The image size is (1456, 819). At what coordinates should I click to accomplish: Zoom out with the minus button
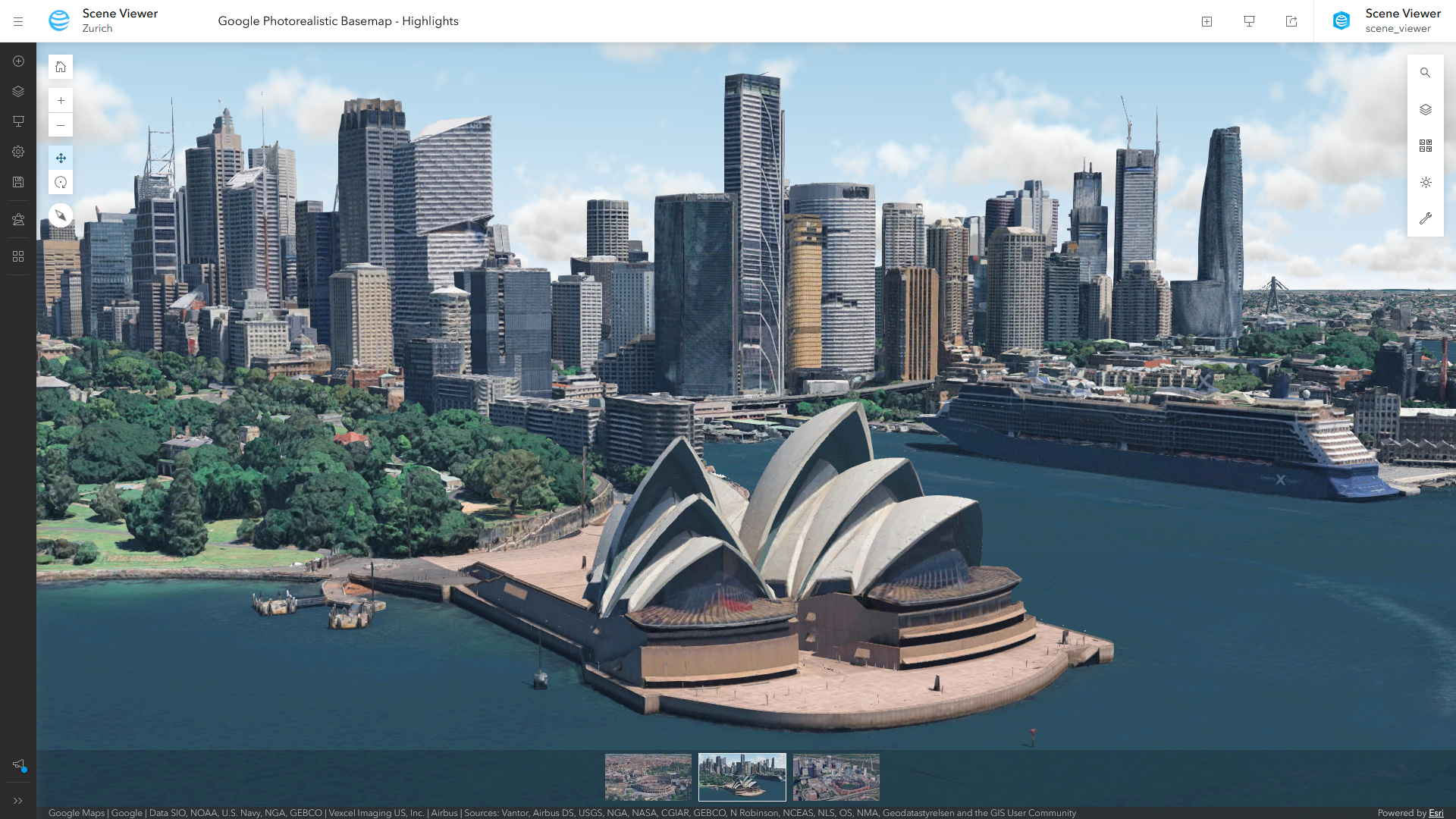(x=61, y=125)
